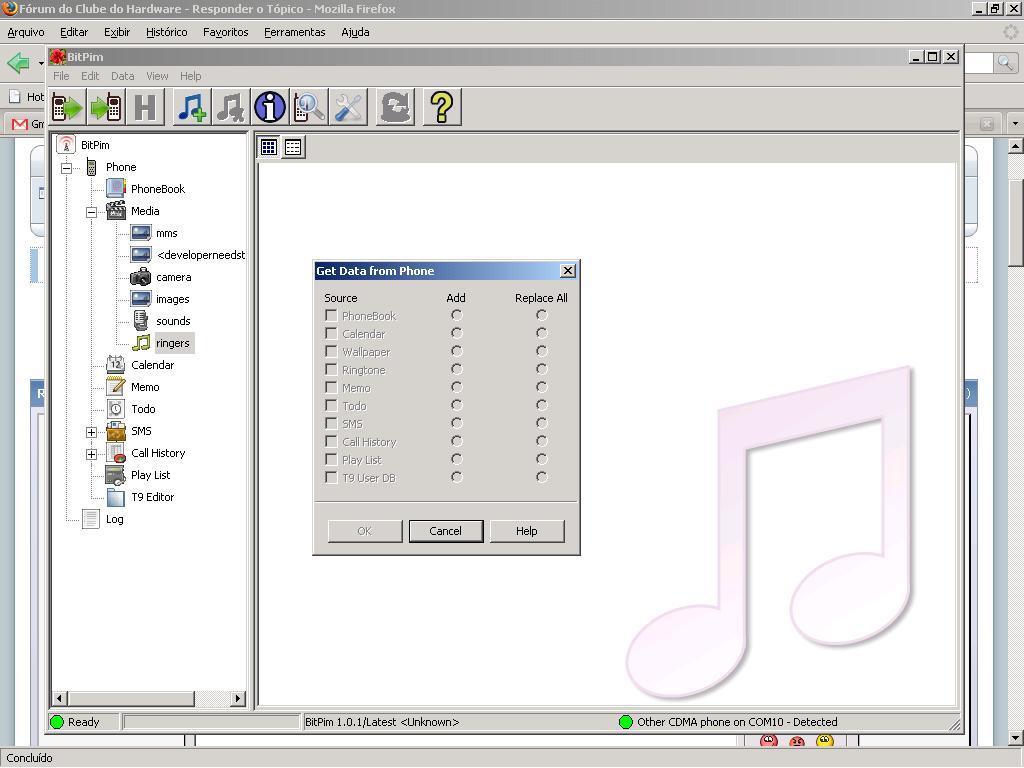Open the Memo tree item
This screenshot has height=768, width=1024.
coord(145,387)
